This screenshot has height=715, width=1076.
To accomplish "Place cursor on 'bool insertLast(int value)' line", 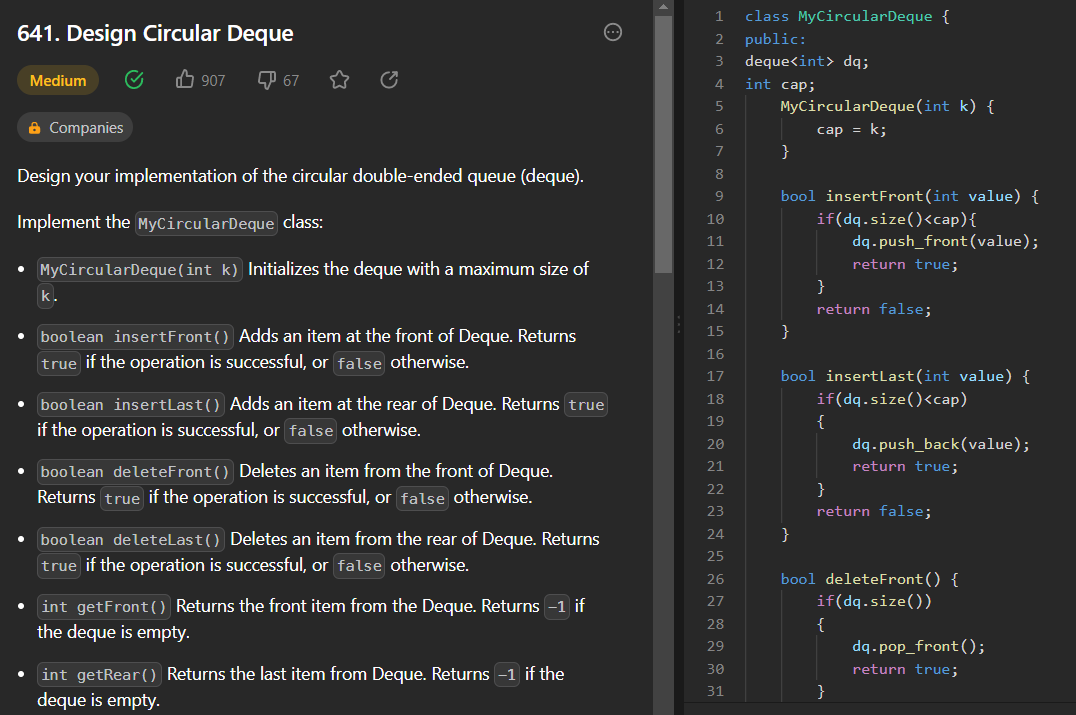I will [905, 376].
